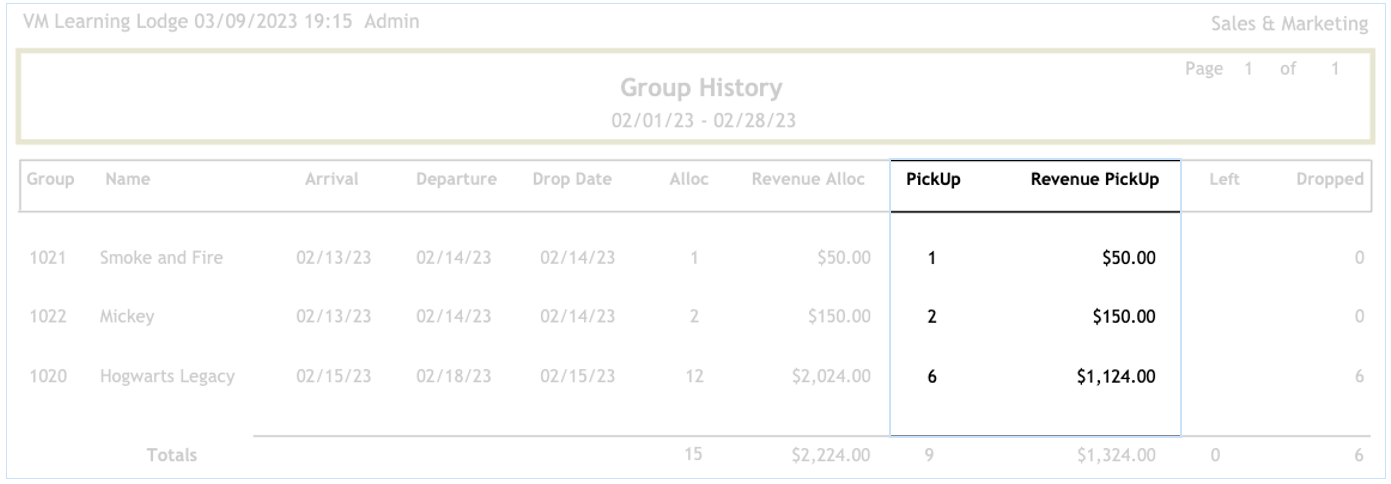The width and height of the screenshot is (1391, 484).
Task: Select the Smoke and Fire group name
Action: [x=161, y=259]
